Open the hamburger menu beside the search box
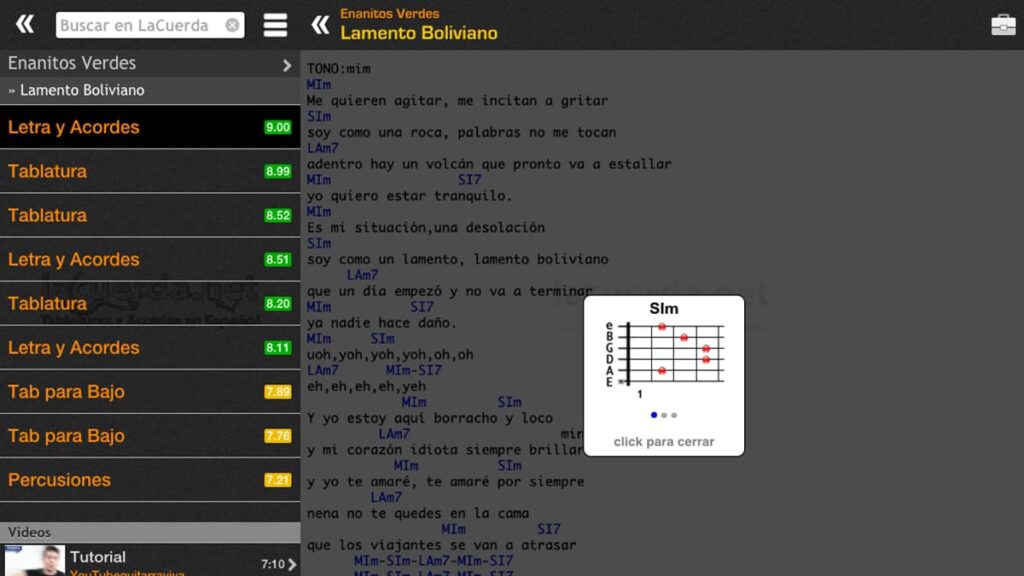Viewport: 1024px width, 576px height. point(275,24)
